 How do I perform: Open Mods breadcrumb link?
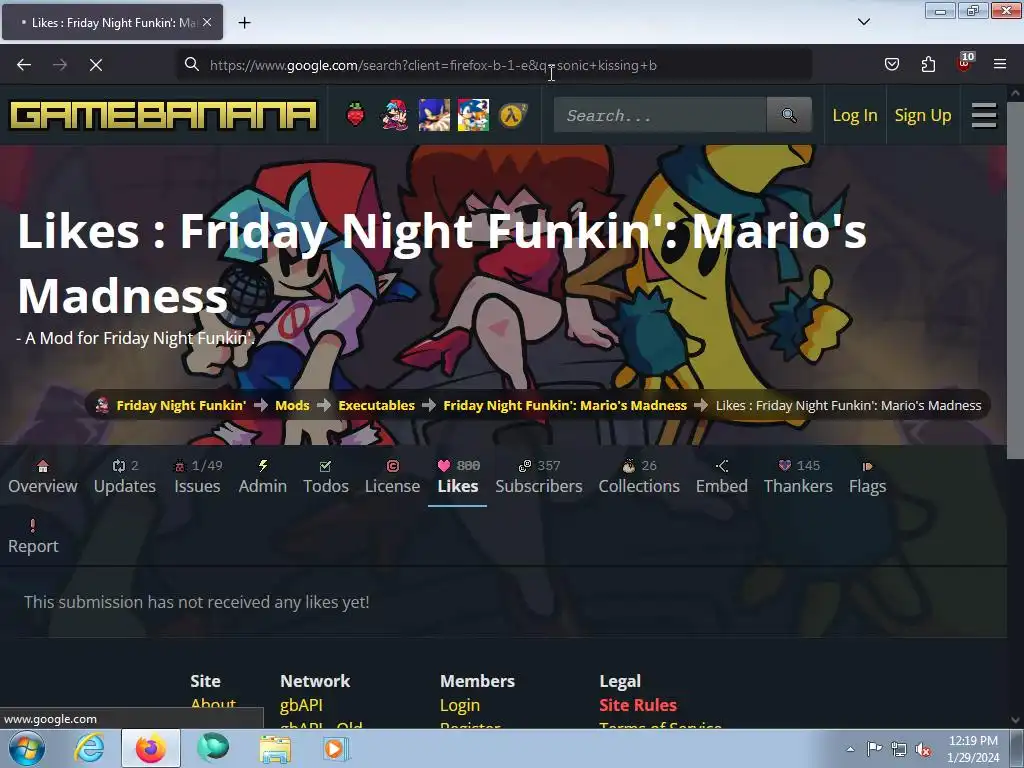coord(292,405)
